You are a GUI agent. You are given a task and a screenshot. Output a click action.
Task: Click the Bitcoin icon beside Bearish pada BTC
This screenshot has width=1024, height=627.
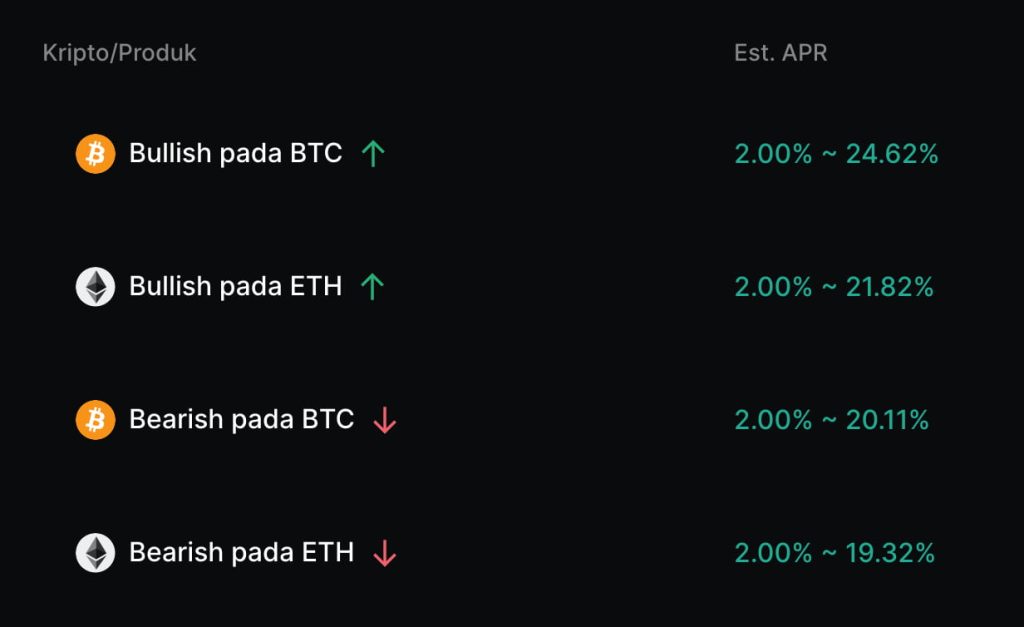click(96, 420)
